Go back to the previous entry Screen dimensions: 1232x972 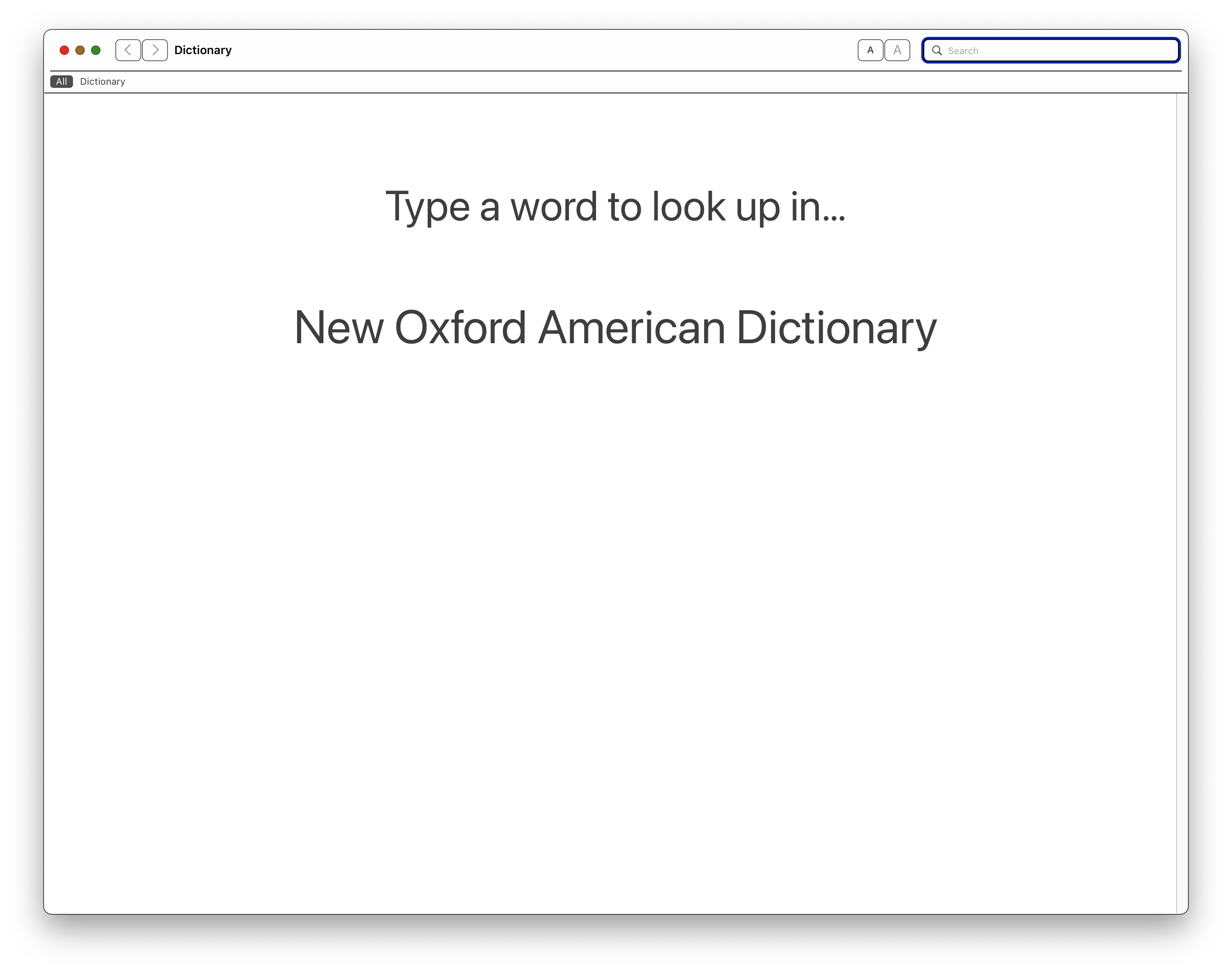128,50
